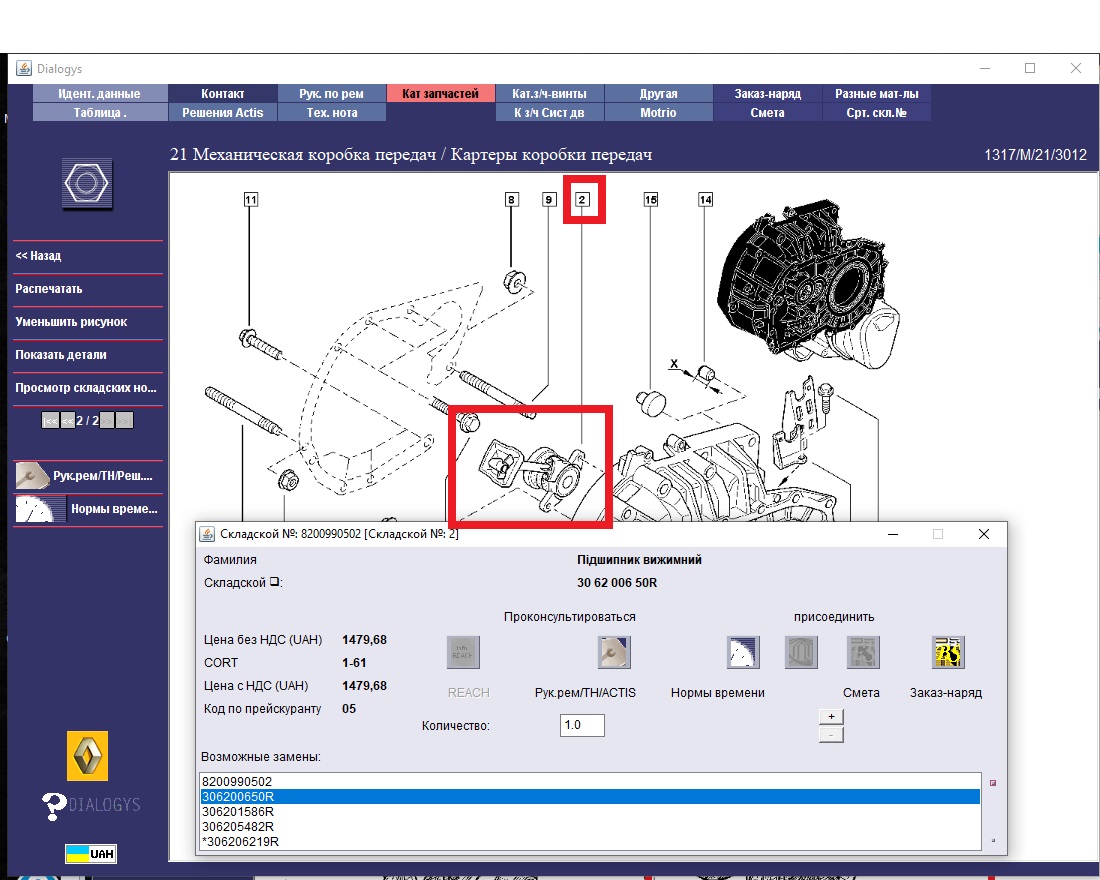1100x880 pixels.
Task: Click the stock number 30 62 006 50R
Action: (617, 582)
